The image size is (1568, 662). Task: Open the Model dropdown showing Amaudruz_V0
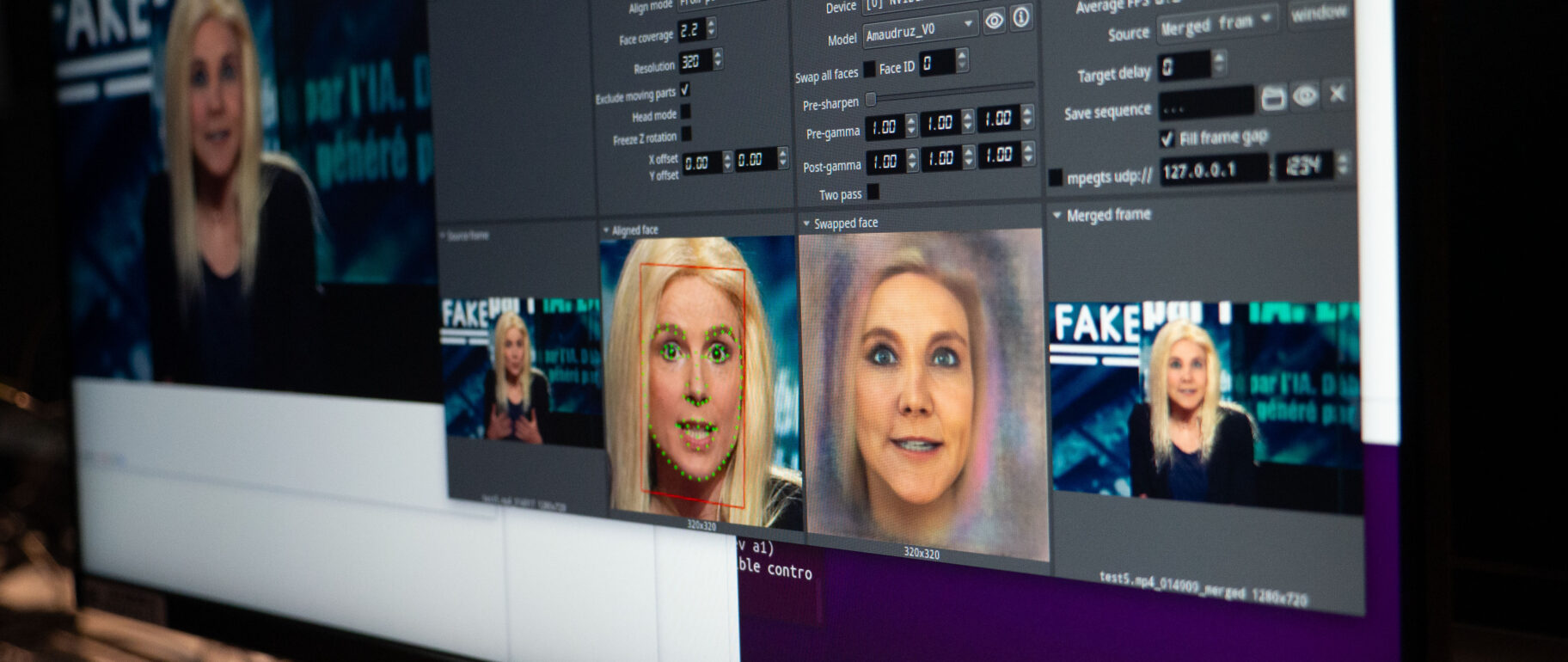[x=920, y=32]
